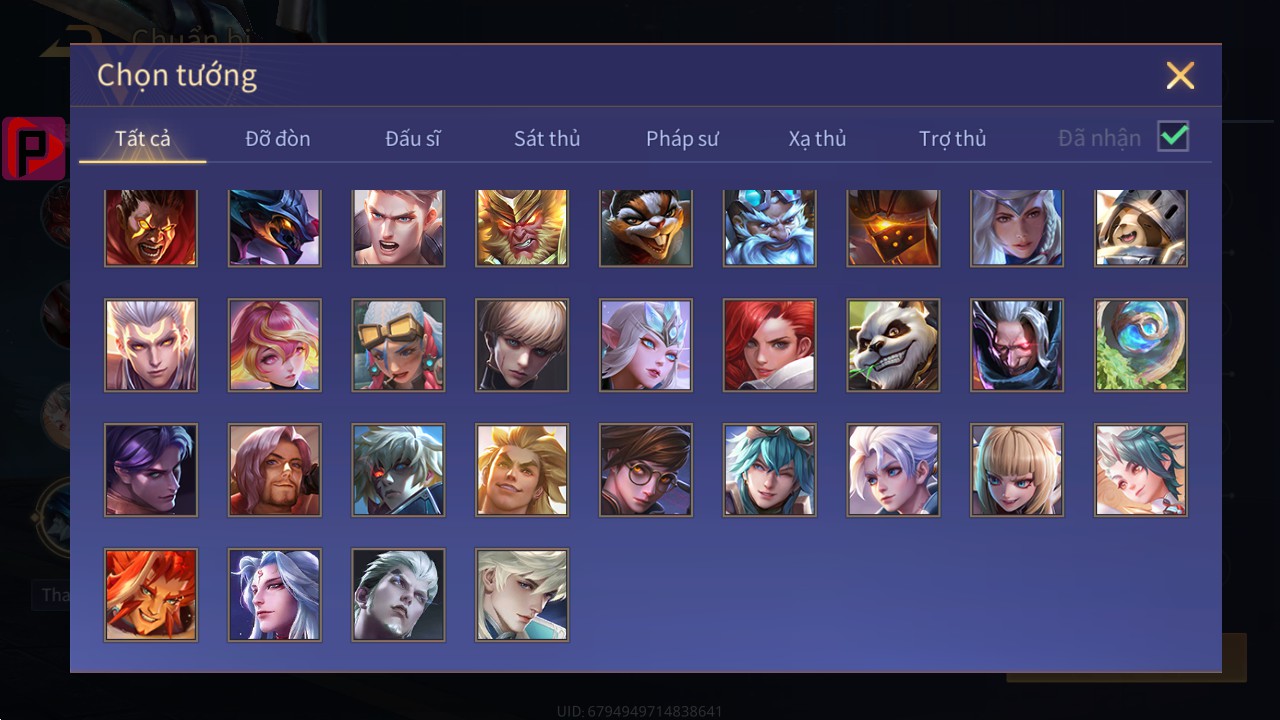
Task: Select the swirling blue orb hero portrait
Action: pos(1141,345)
